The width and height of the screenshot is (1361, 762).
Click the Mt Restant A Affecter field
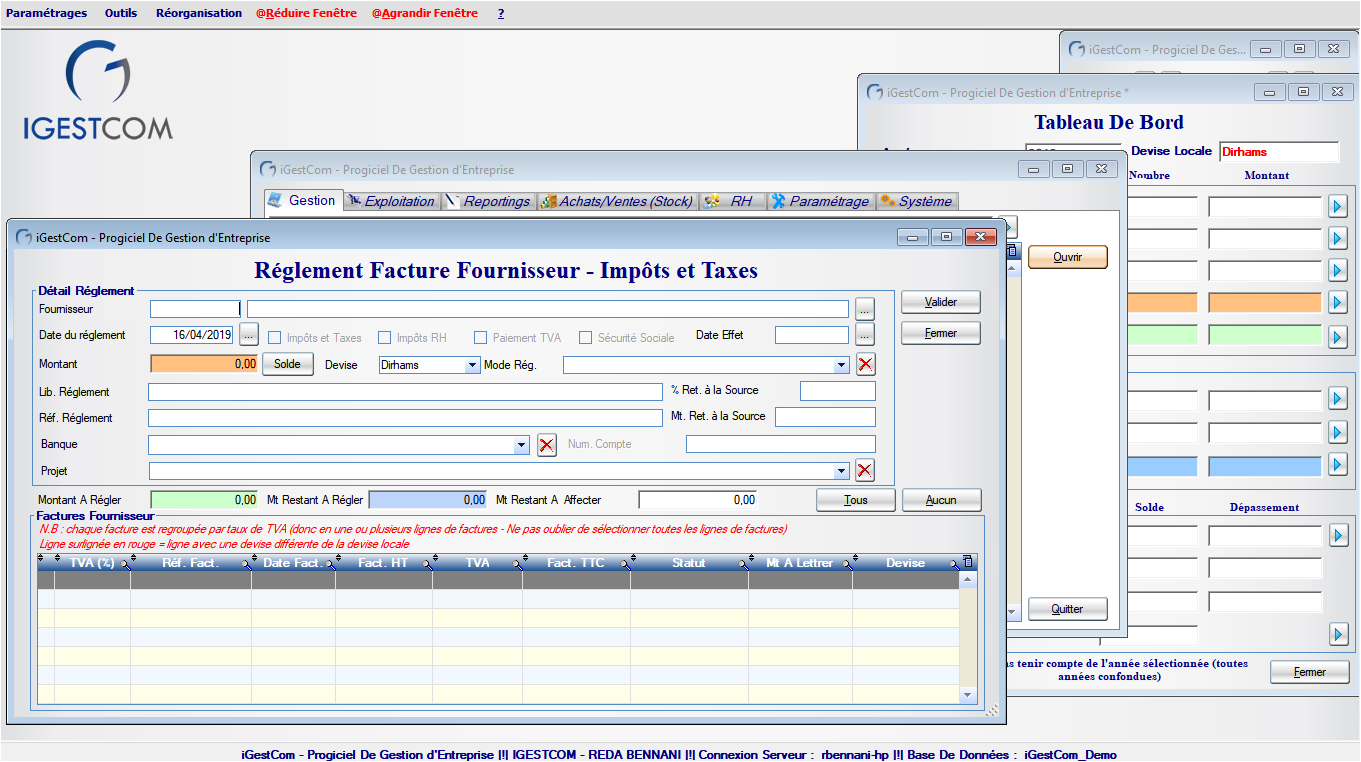[x=698, y=499]
